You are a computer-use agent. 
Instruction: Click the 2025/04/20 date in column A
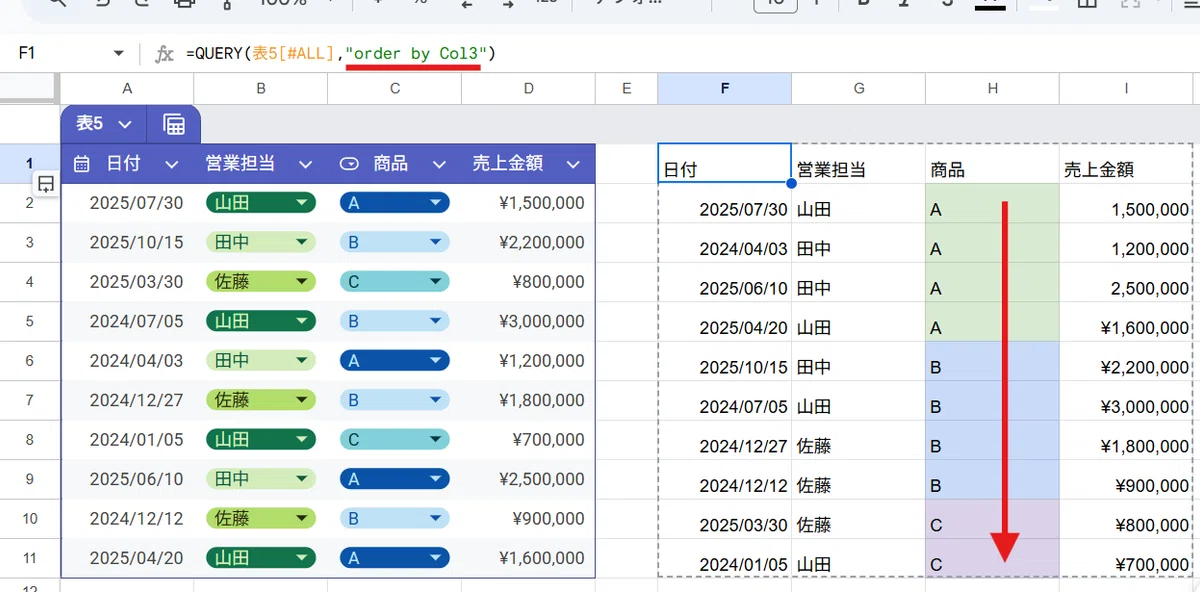pos(127,558)
